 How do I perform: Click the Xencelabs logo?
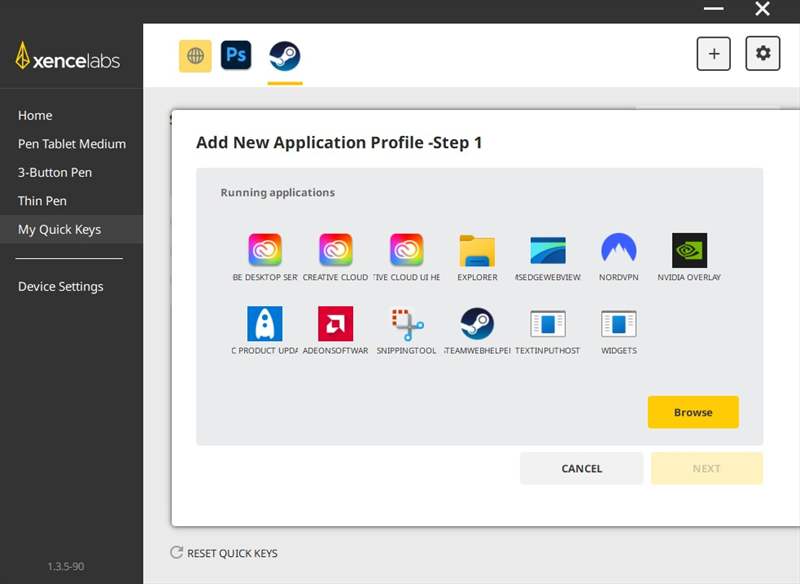coord(68,56)
